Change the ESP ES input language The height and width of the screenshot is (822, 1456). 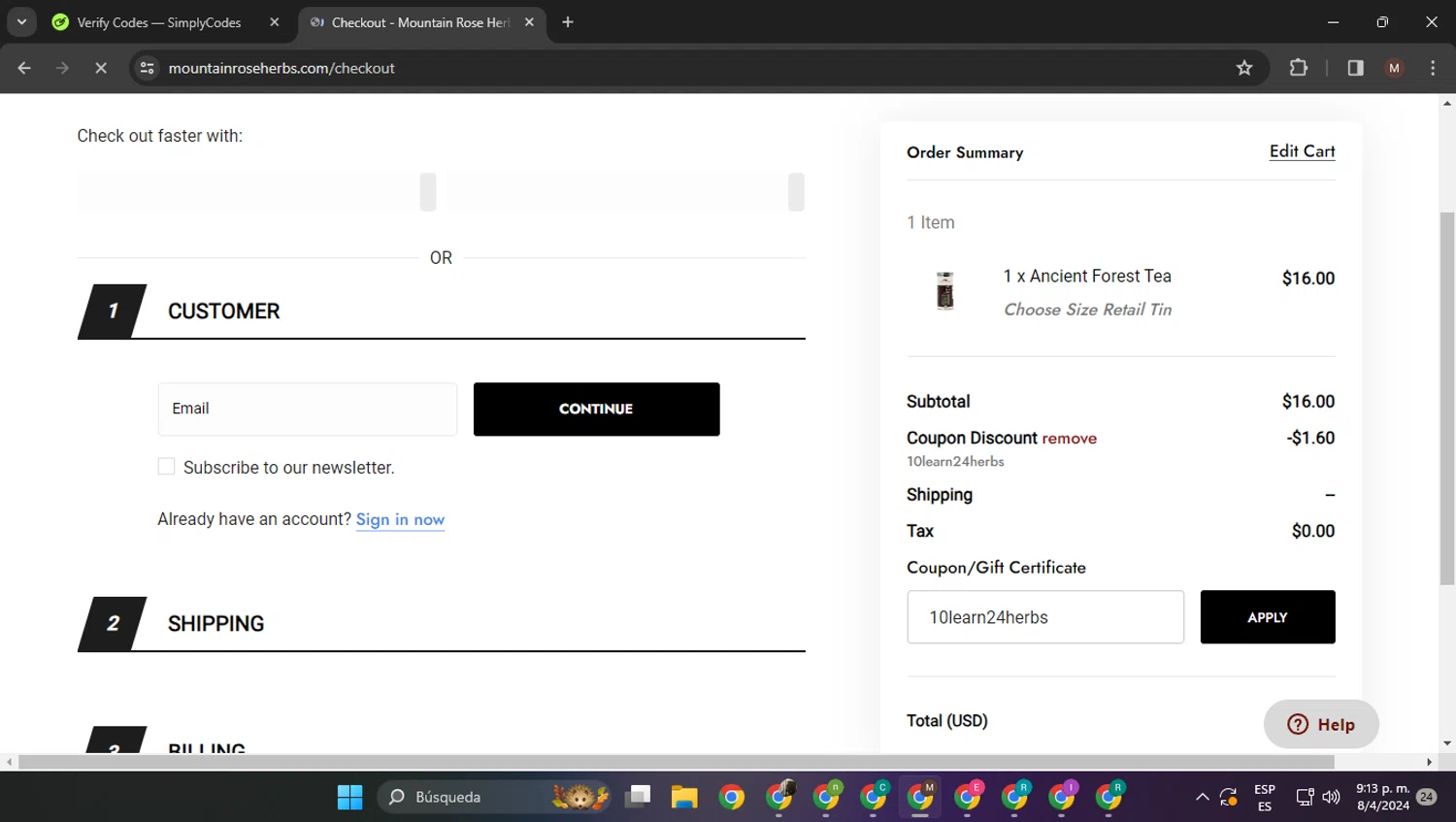click(x=1265, y=797)
